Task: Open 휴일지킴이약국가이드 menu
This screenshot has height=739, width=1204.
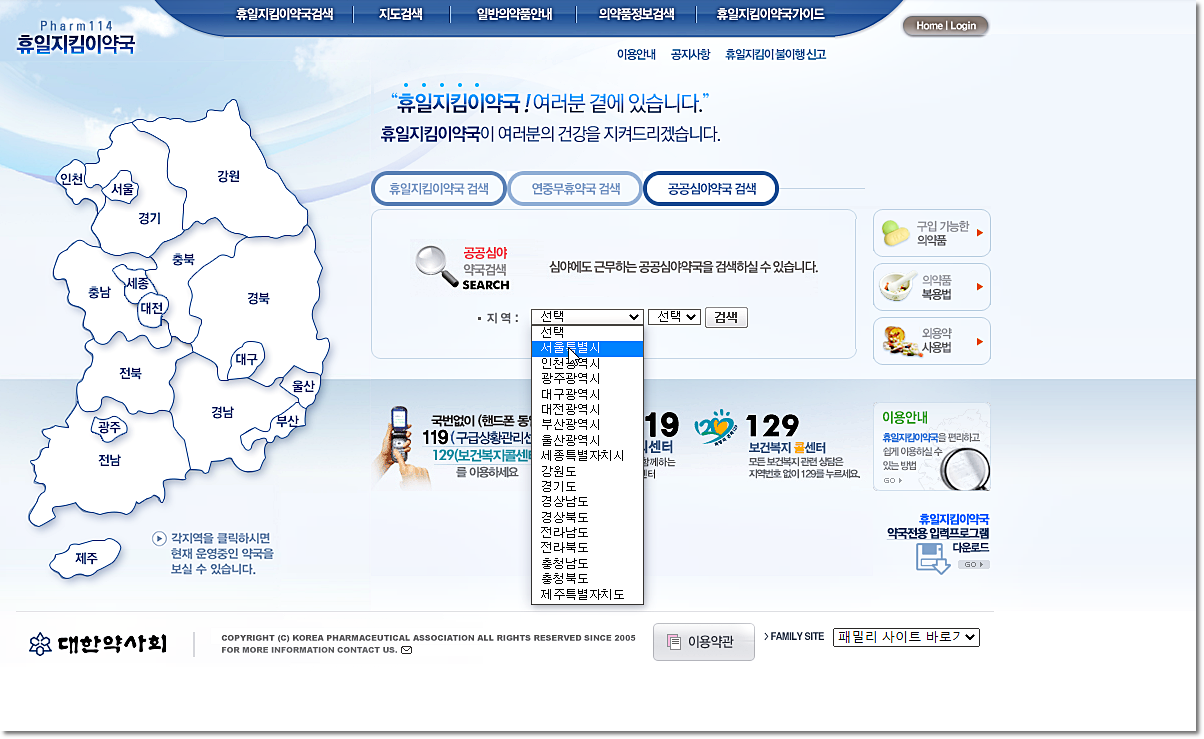Action: click(x=770, y=15)
